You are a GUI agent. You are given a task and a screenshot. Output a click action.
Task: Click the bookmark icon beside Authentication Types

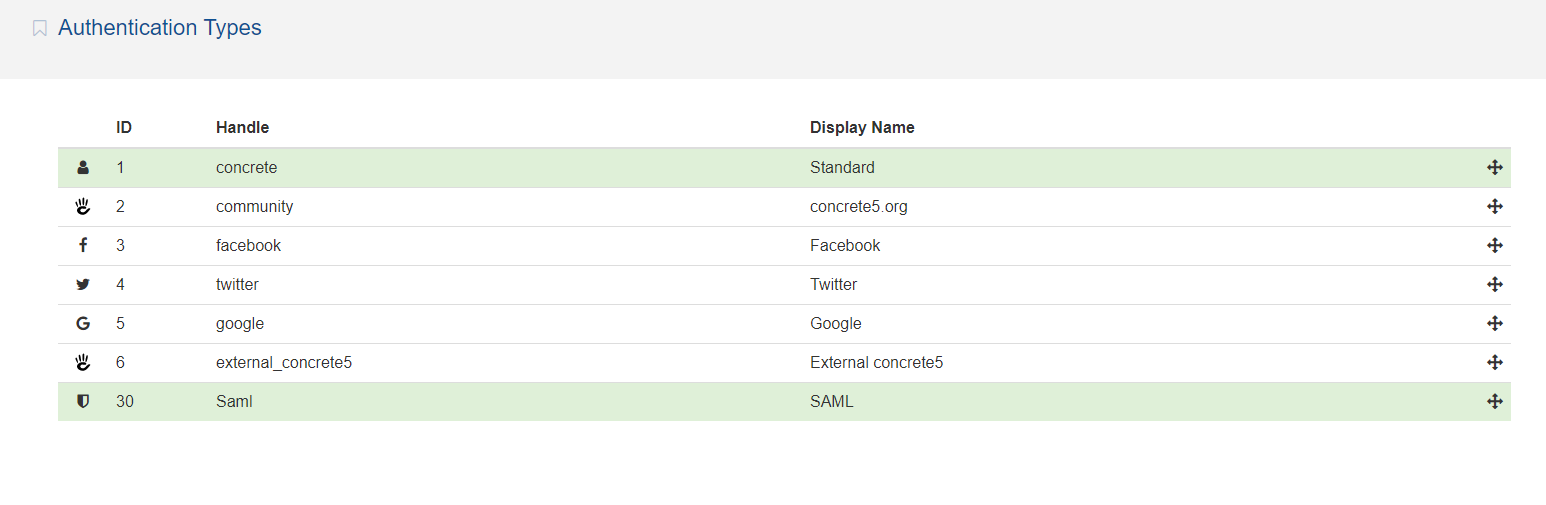coord(40,29)
